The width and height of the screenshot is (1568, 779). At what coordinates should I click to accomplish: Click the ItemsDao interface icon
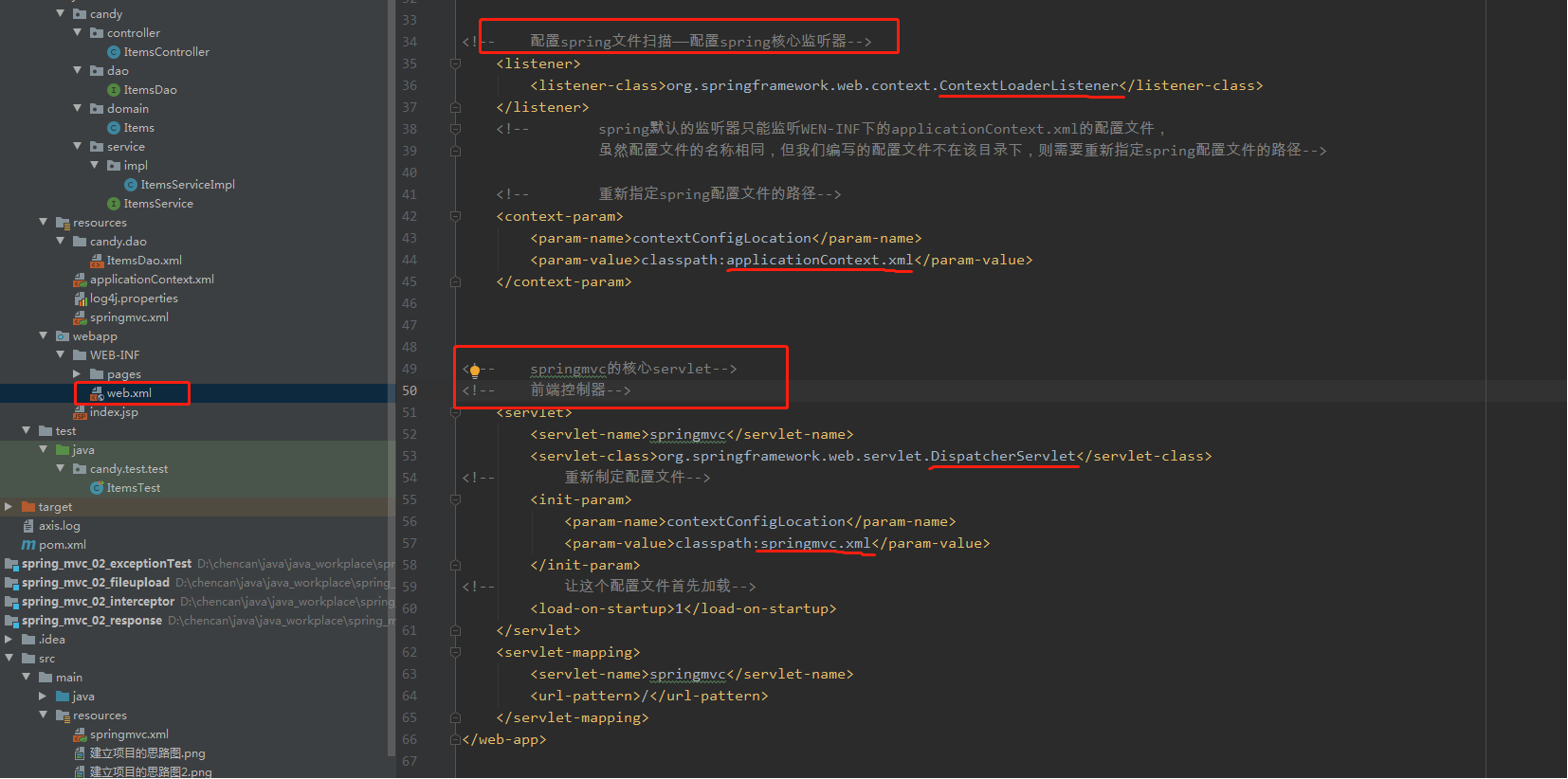pos(114,90)
